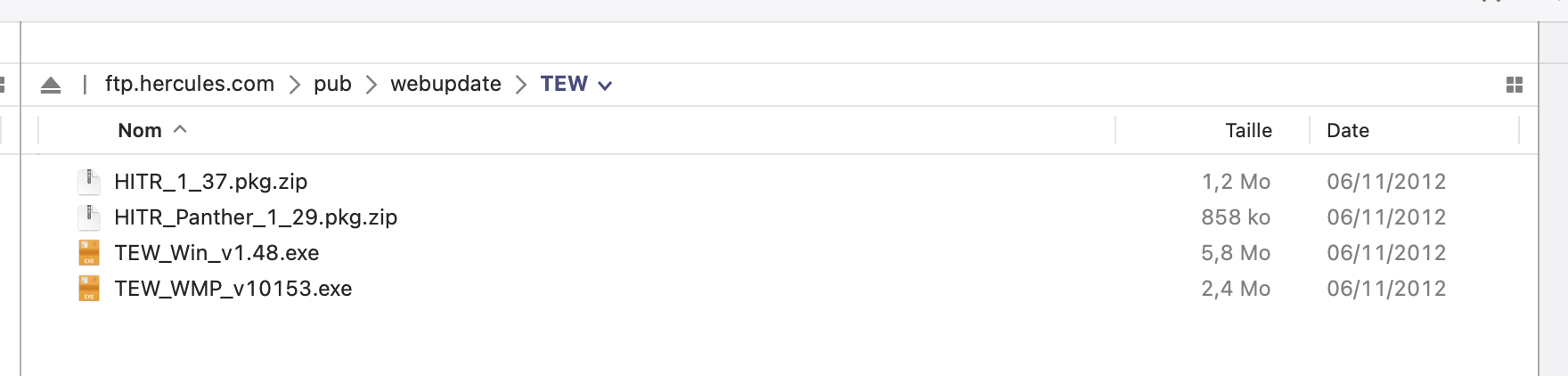1568x376 pixels.
Task: Navigate to webupdate folder in breadcrumb
Action: [445, 84]
